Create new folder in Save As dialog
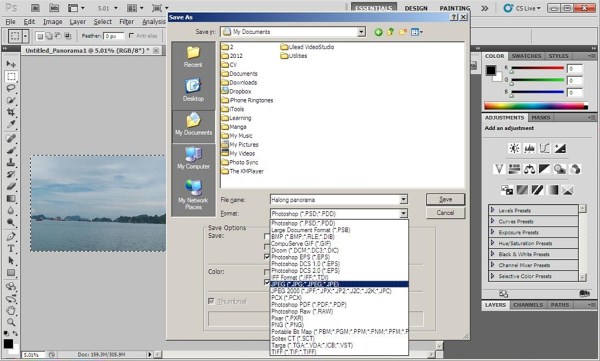 pyautogui.click(x=403, y=32)
